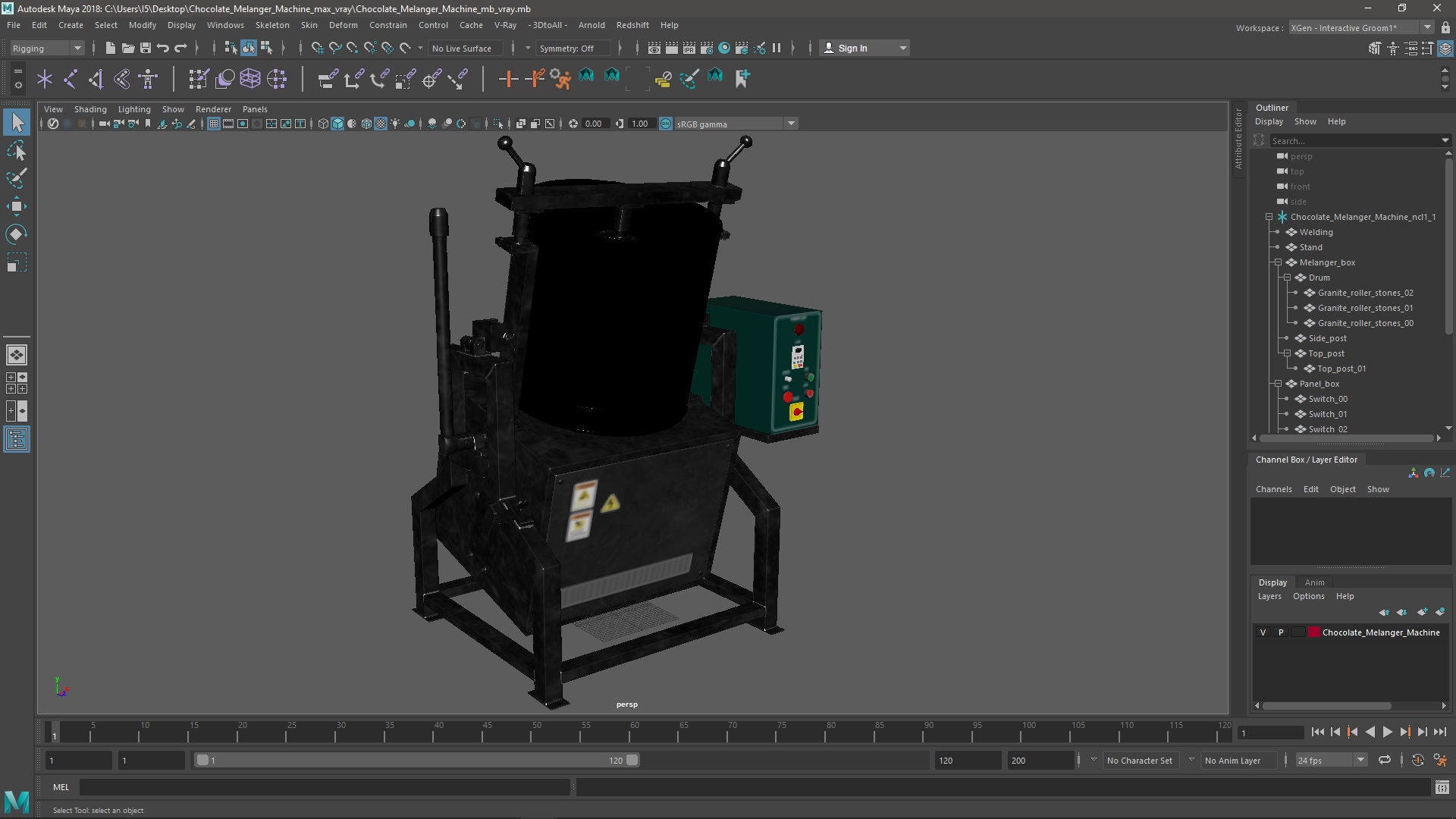Open the viewport Shading menu

[x=90, y=109]
